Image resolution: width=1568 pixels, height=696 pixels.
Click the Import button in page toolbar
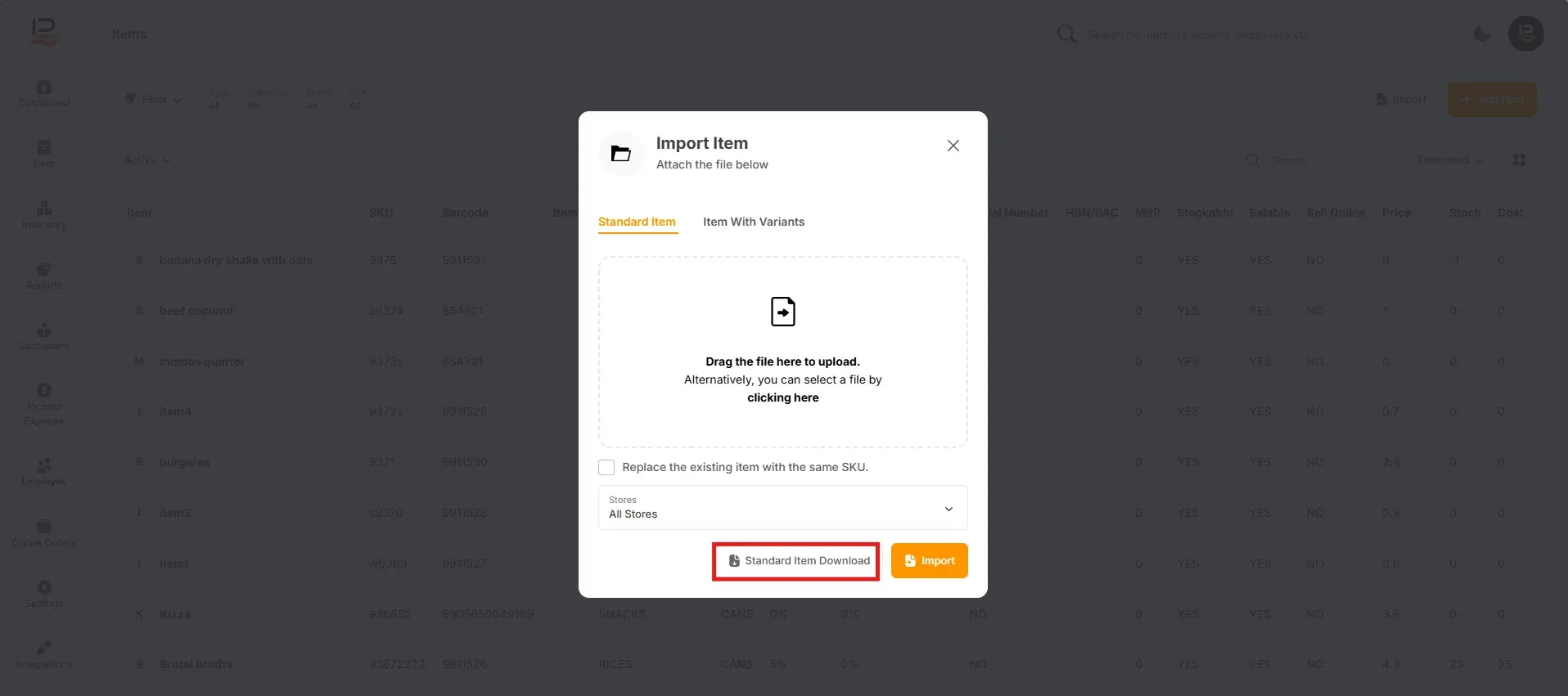tap(1401, 99)
